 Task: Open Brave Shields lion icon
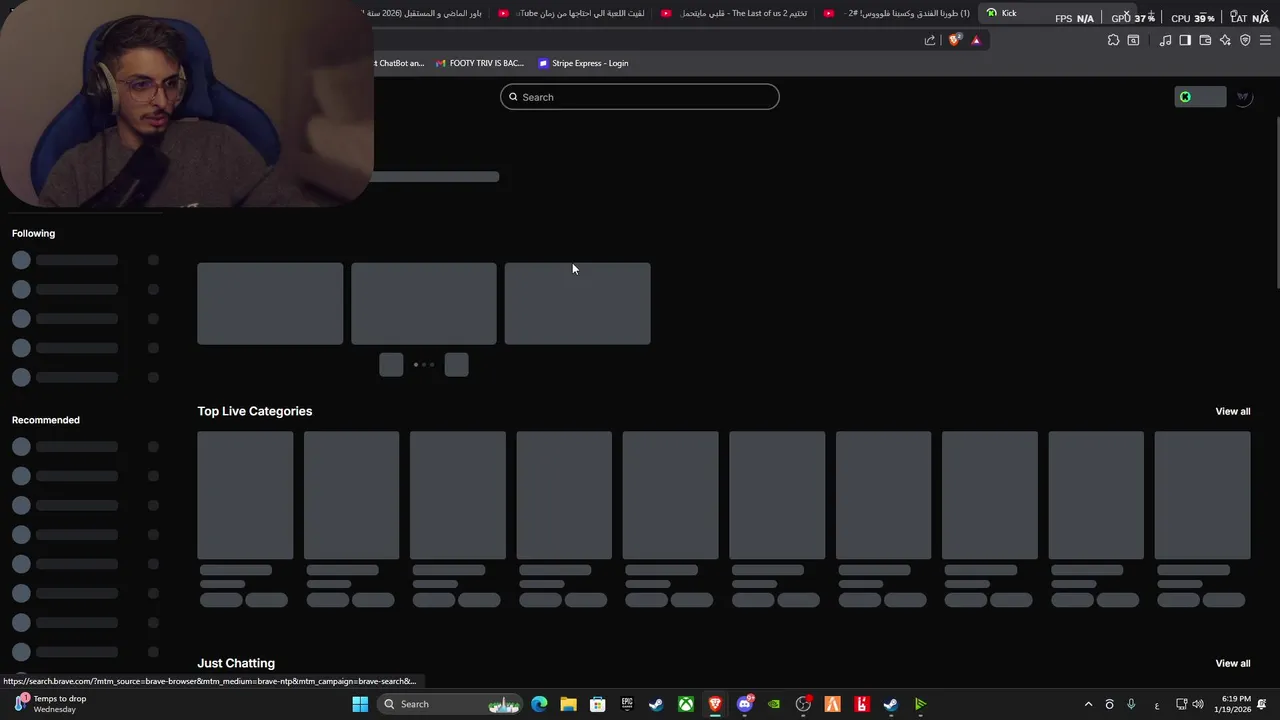pos(954,40)
